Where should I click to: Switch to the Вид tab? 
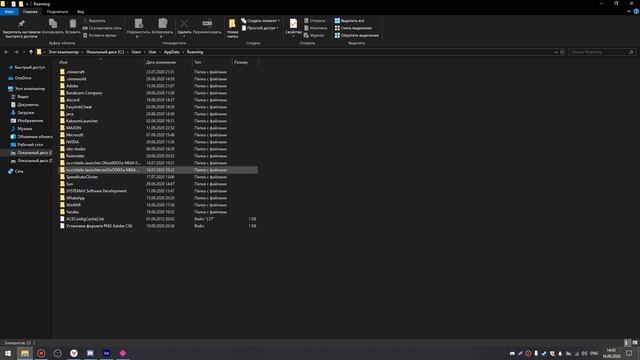80,12
